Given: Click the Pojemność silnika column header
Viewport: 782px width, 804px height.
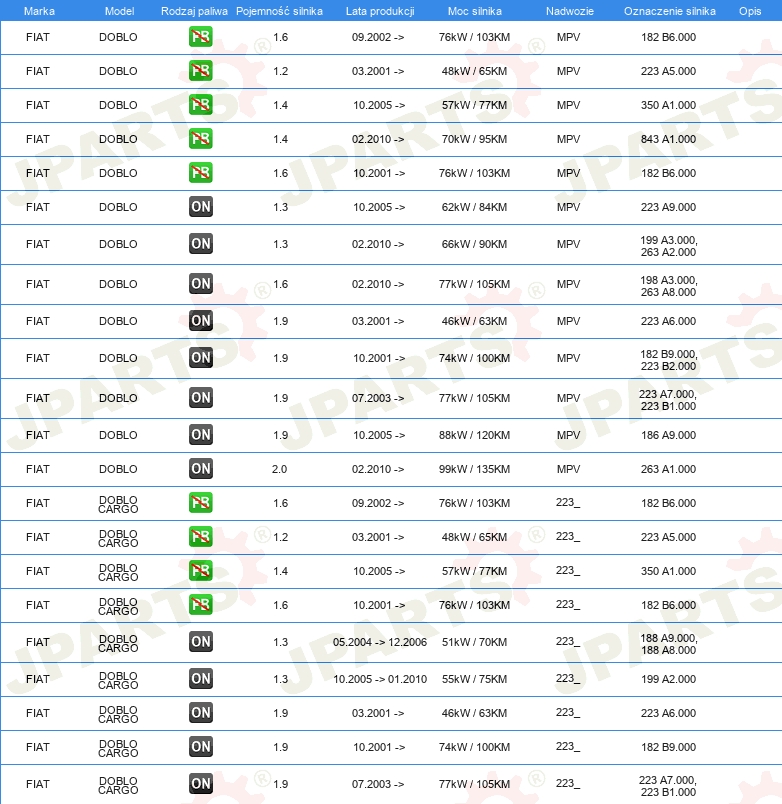Looking at the screenshot, I should point(279,11).
